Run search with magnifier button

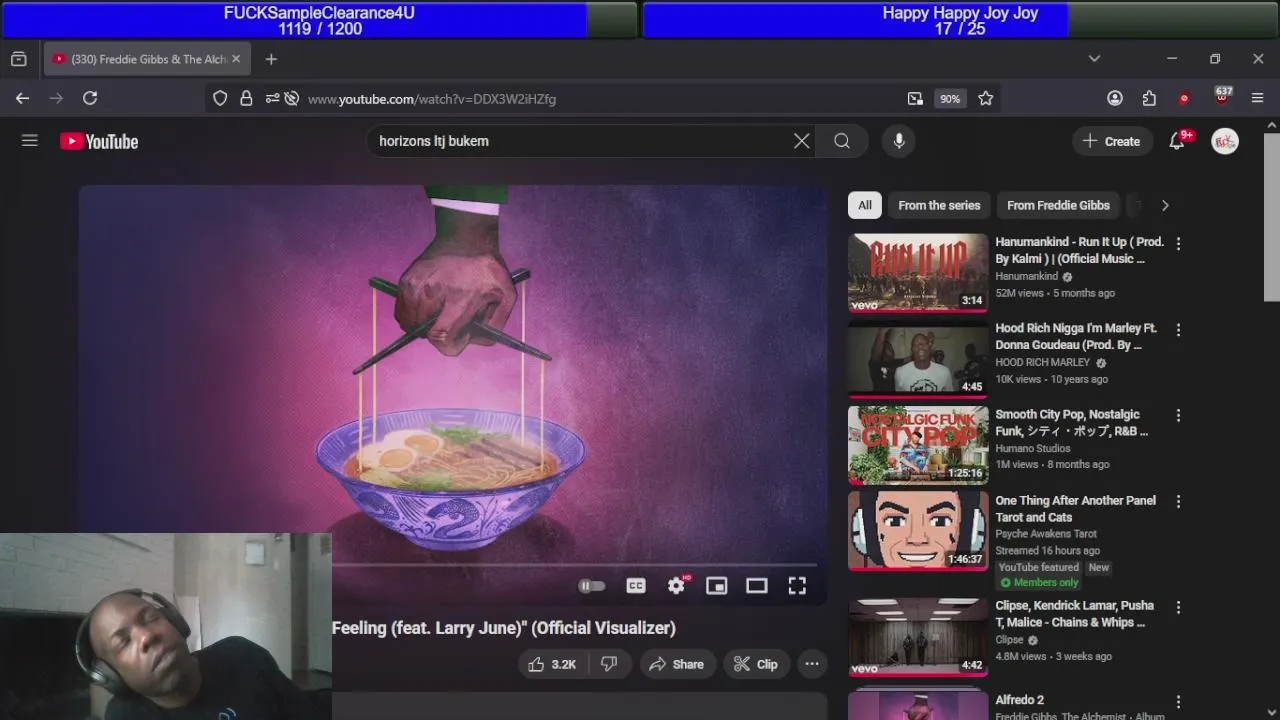pos(842,141)
